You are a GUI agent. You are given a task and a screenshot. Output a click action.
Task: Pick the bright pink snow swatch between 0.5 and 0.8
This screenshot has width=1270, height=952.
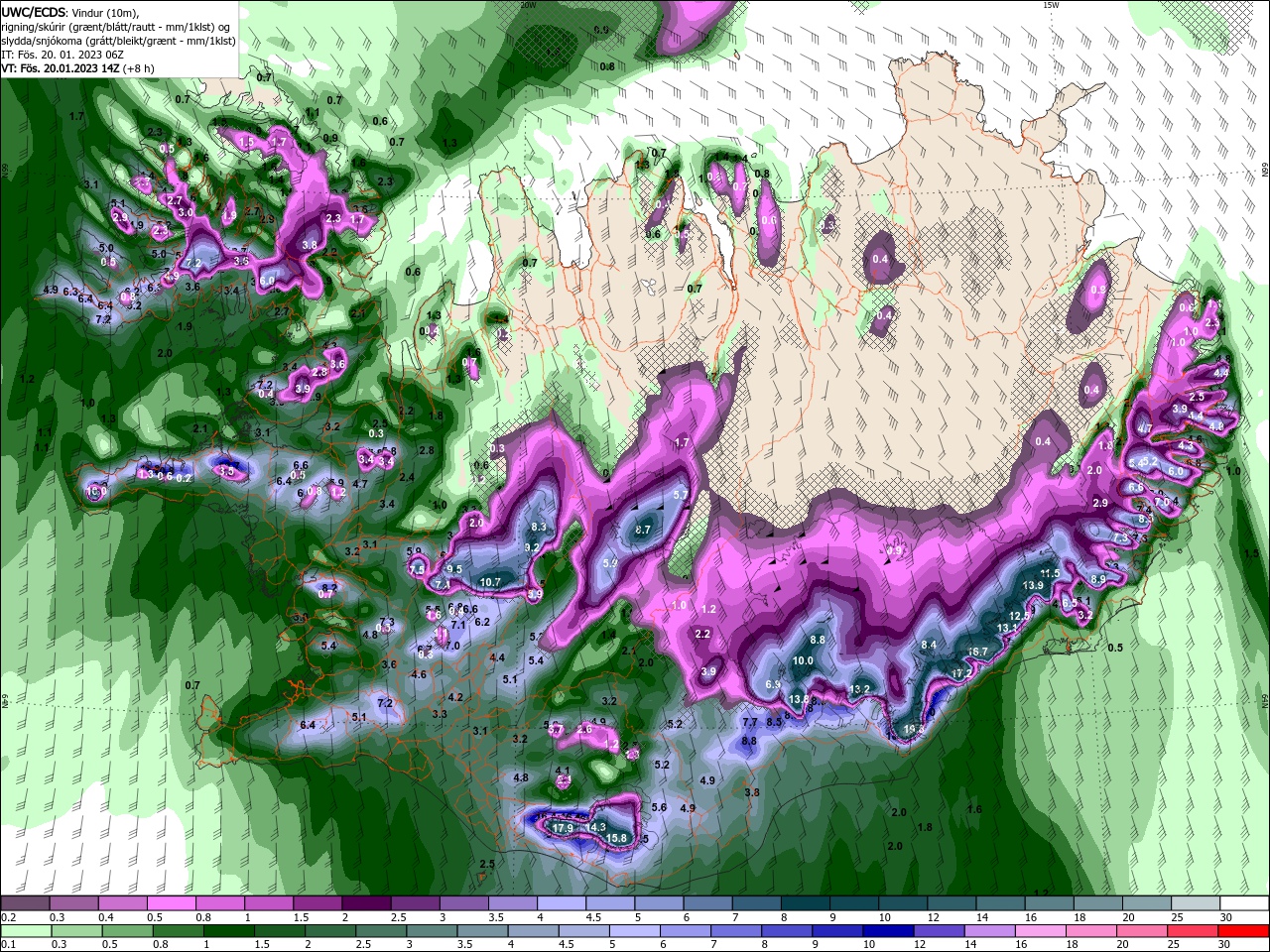[x=171, y=903]
